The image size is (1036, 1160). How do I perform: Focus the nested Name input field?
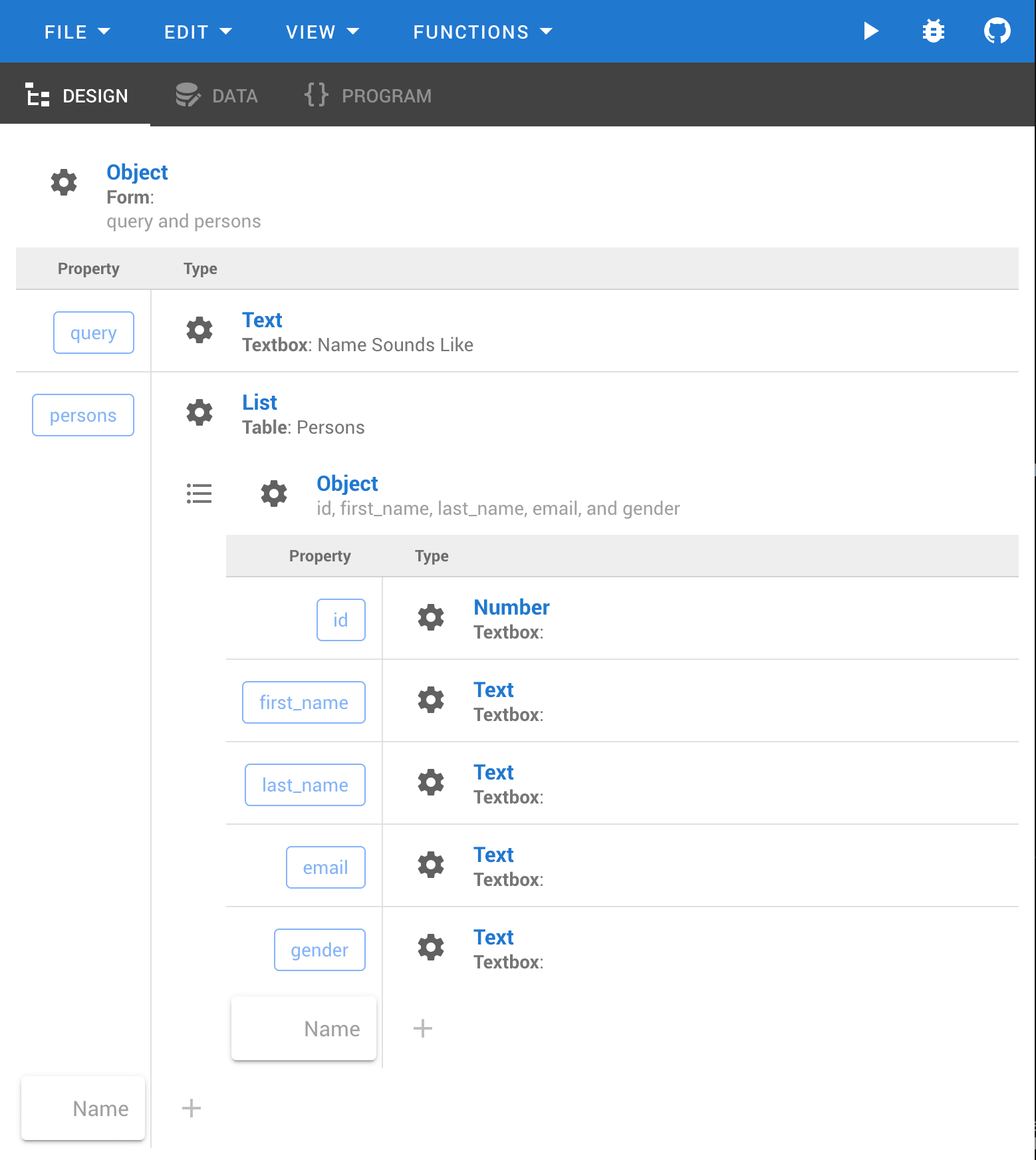(x=304, y=1028)
